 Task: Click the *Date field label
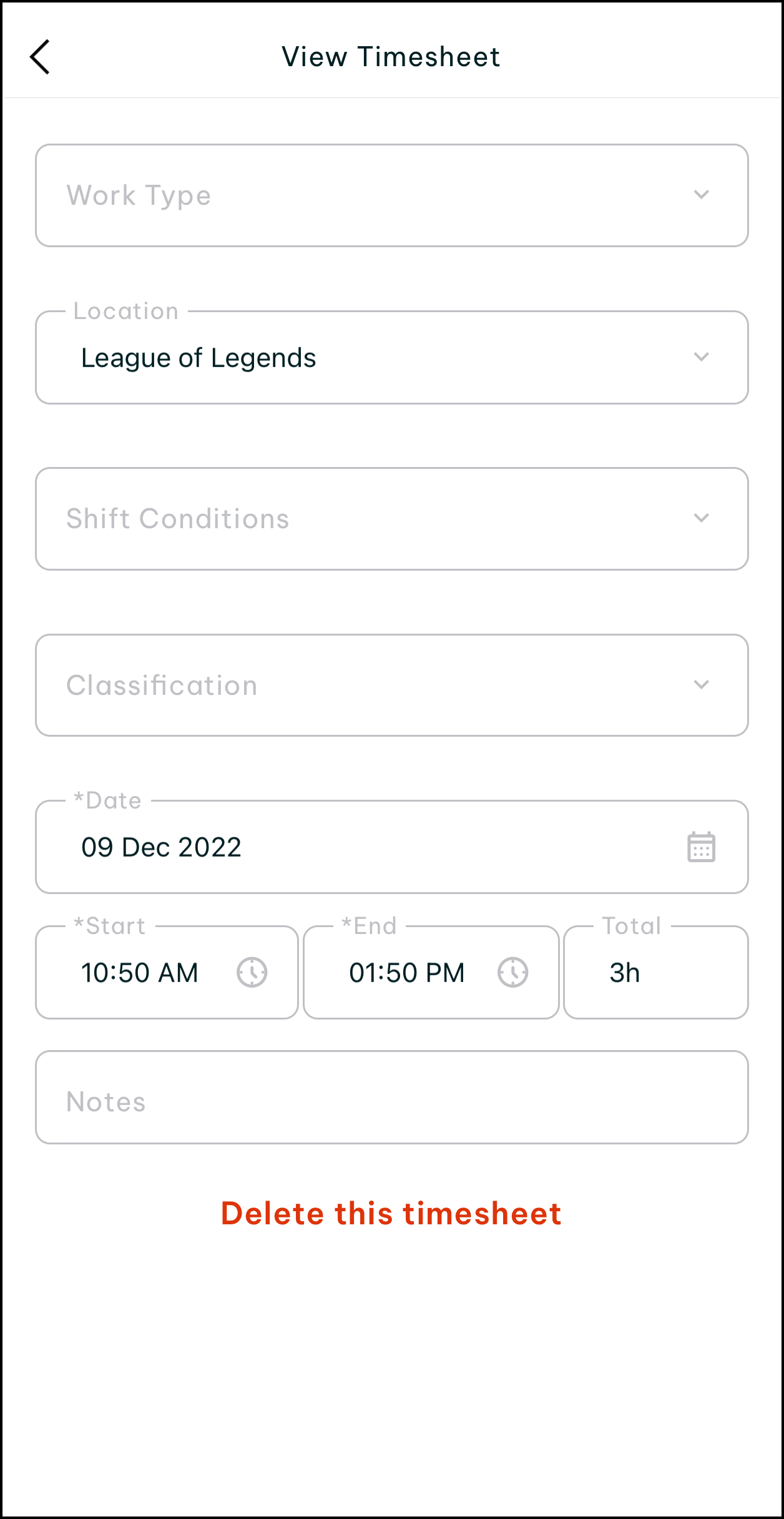pyautogui.click(x=108, y=800)
